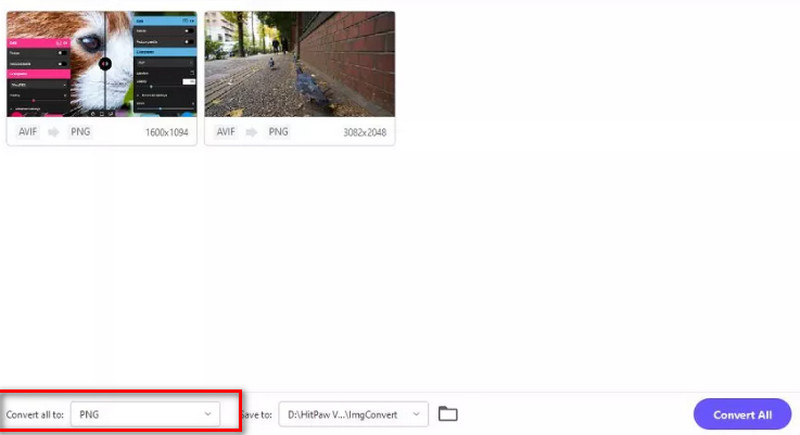This screenshot has height=435, width=800.
Task: Click the arrow icon under pigeon street image
Action: [251, 132]
